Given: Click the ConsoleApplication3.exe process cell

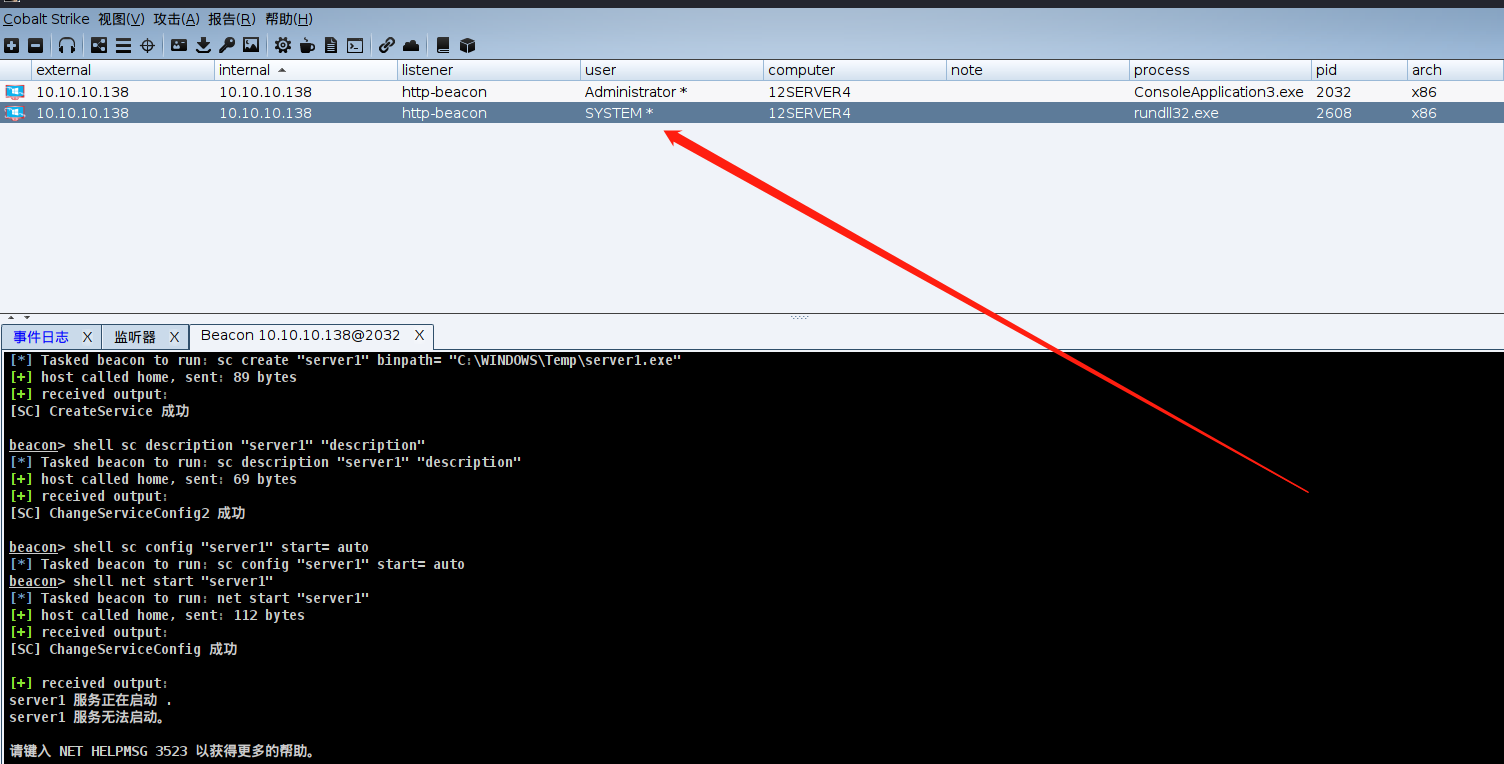Looking at the screenshot, I should [x=1218, y=92].
